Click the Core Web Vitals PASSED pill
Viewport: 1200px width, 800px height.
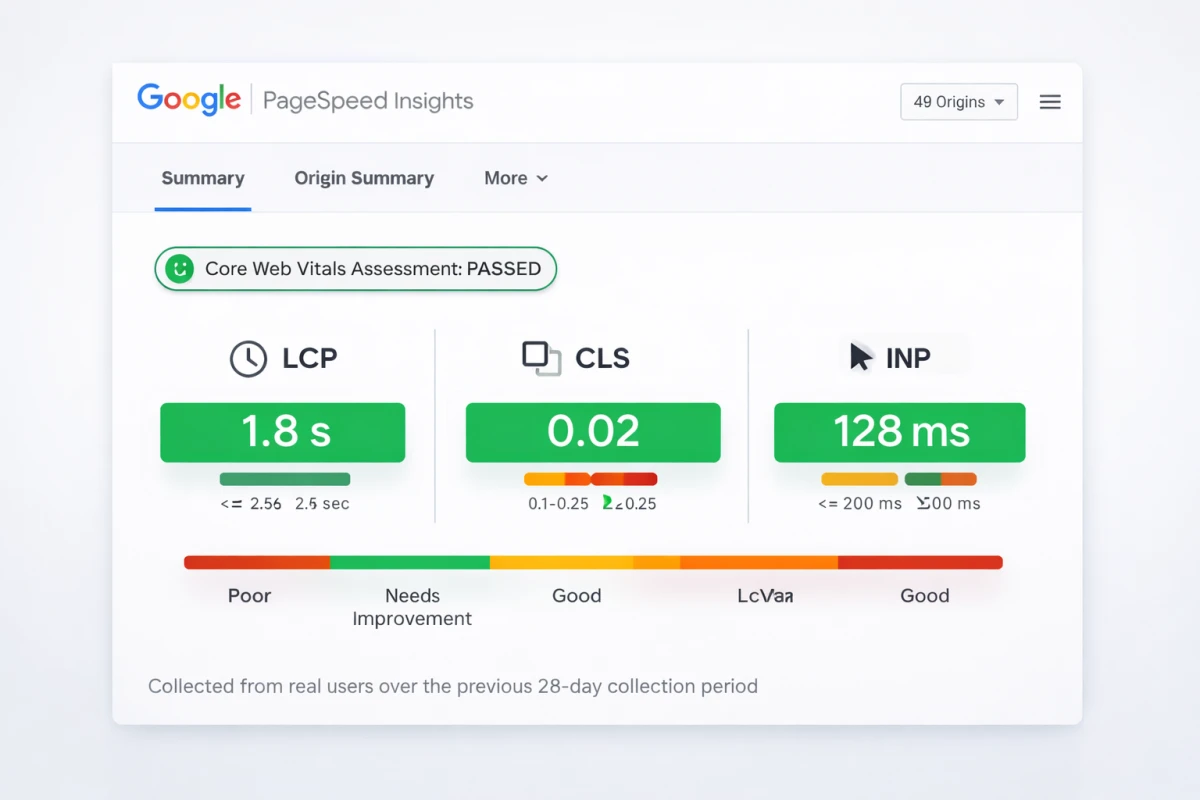tap(355, 268)
